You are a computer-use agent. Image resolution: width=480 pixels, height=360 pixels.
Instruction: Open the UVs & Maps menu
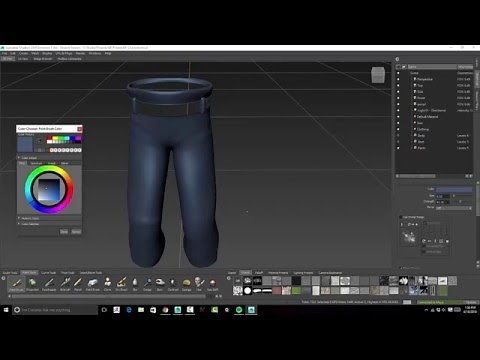click(64, 53)
